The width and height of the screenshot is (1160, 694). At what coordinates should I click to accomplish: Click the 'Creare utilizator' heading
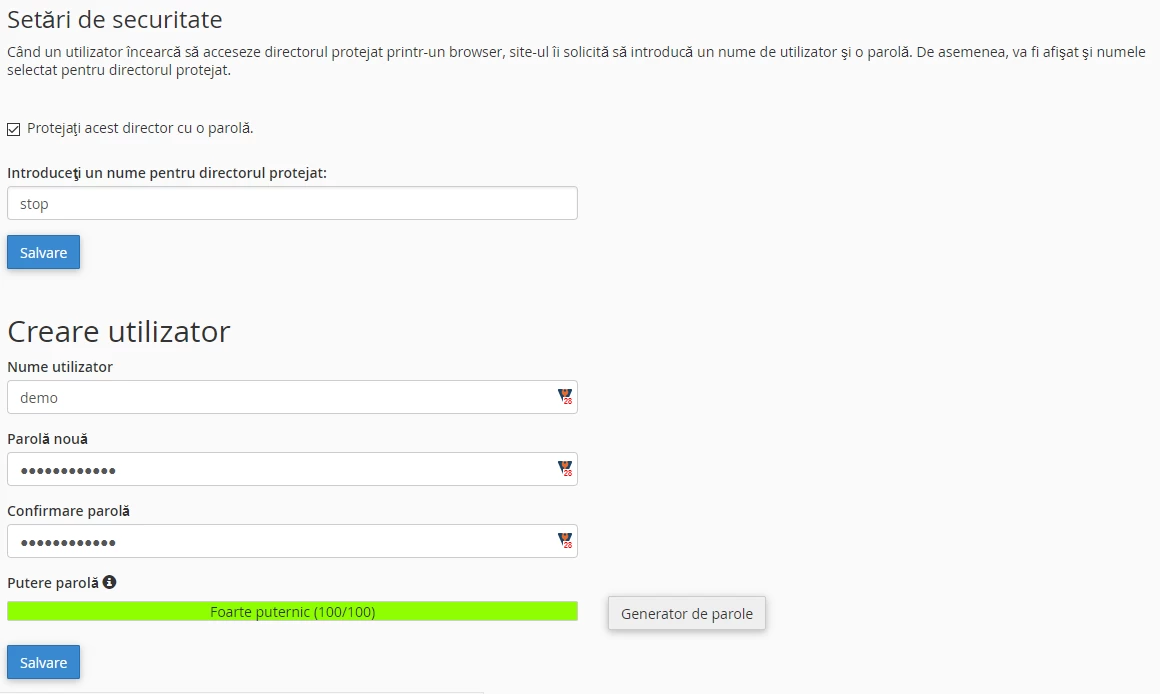click(118, 331)
